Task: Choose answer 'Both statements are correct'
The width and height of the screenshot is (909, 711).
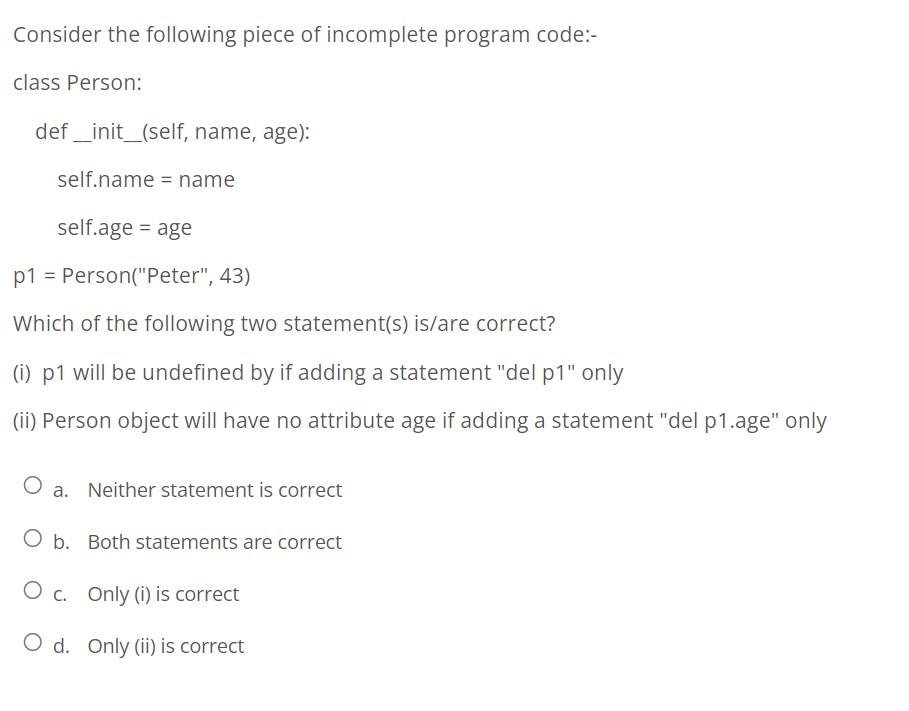Action: pos(214,542)
